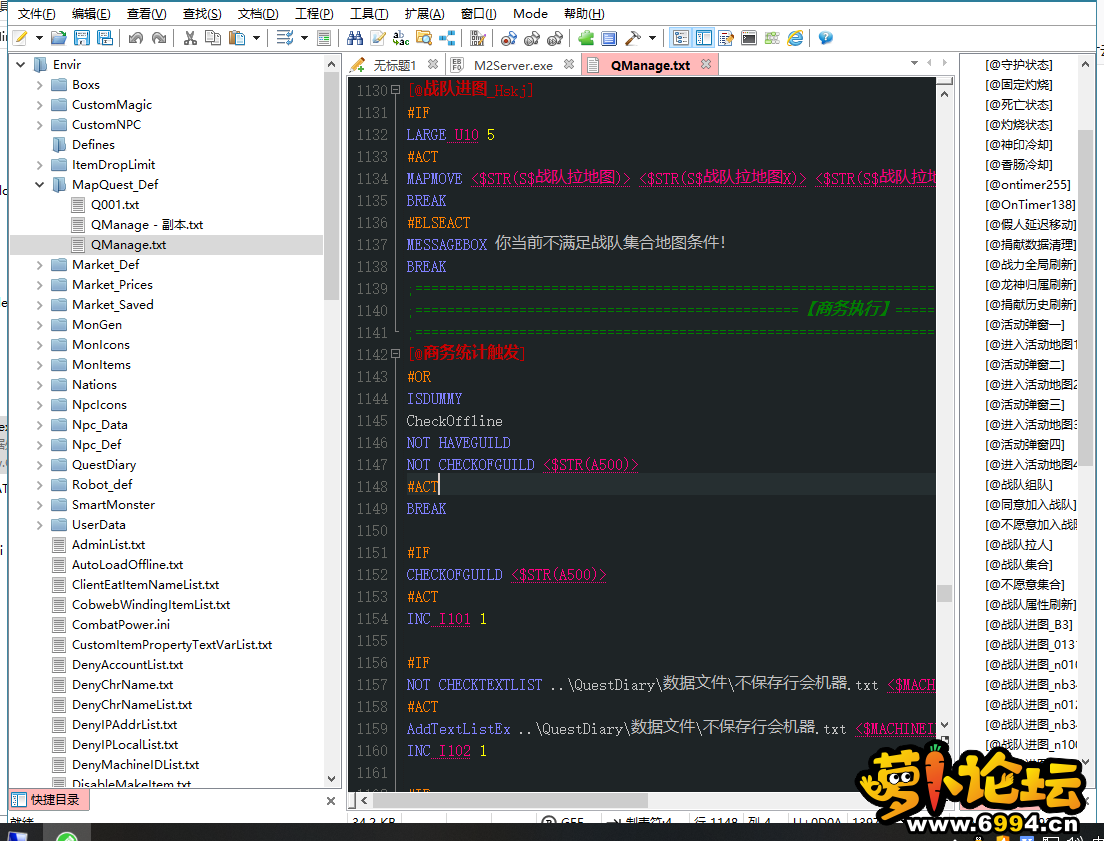Click the Cut scissors icon
Screen dimensions: 1104x841
(190, 38)
